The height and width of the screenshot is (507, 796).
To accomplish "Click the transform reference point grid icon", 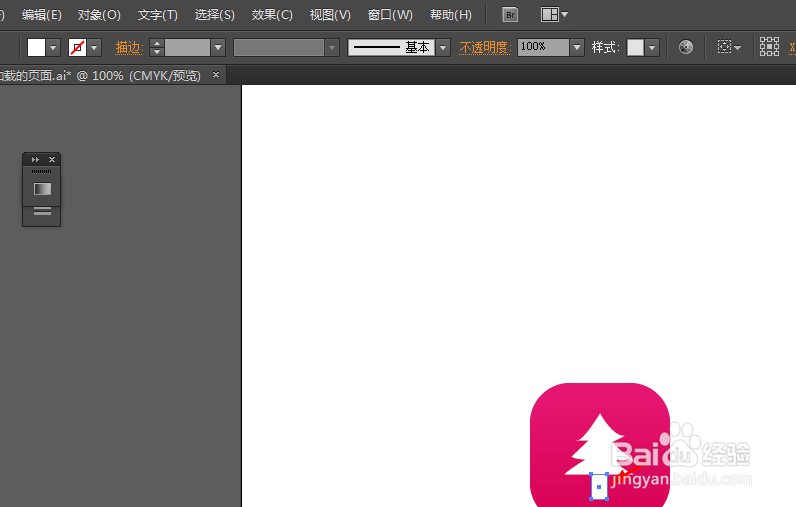I will 769,47.
